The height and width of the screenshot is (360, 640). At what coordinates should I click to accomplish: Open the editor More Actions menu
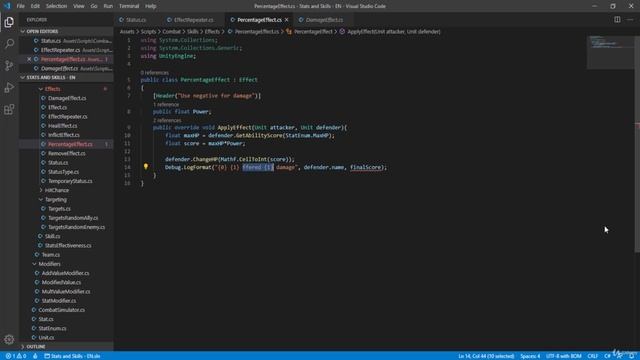[x=630, y=20]
